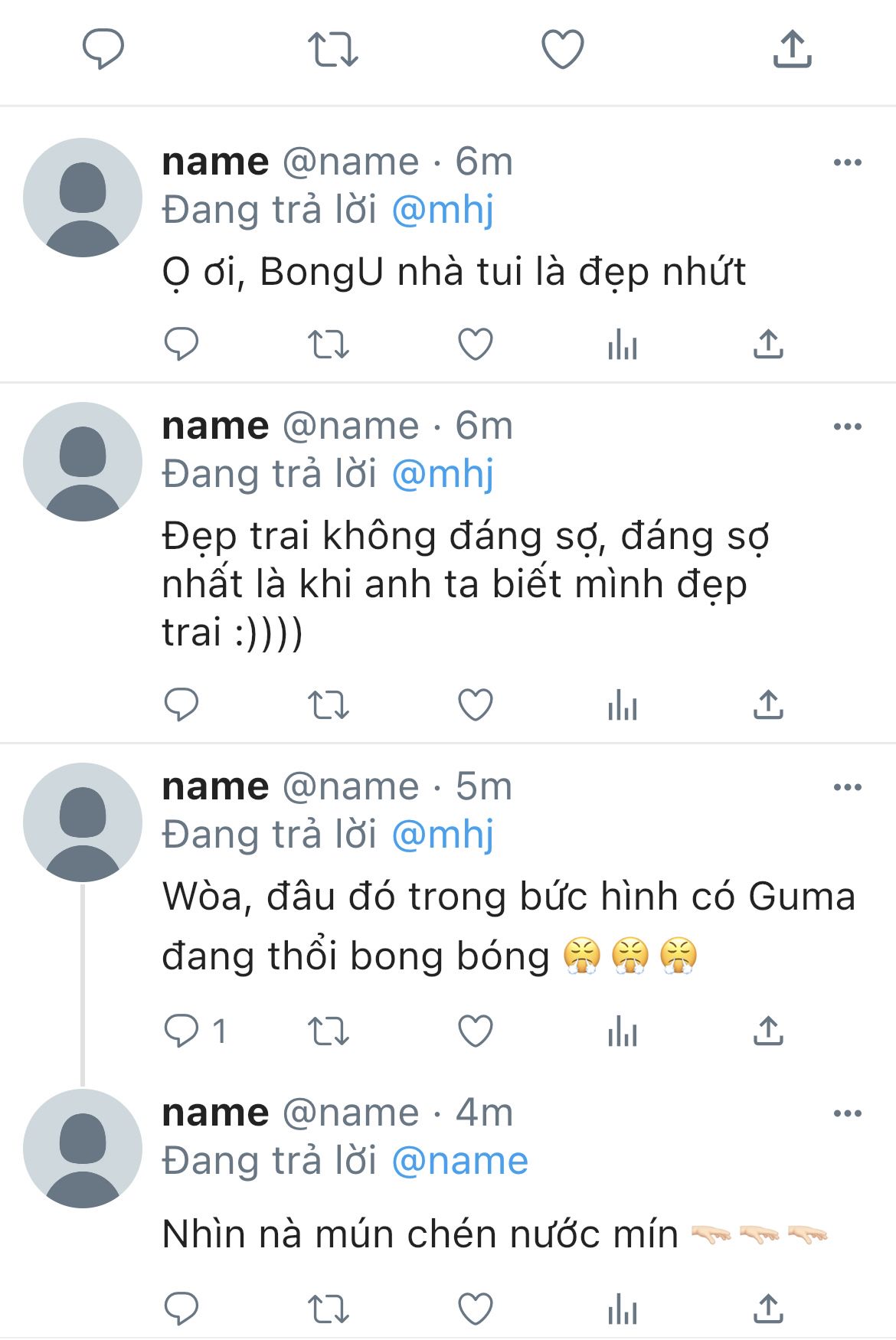This screenshot has height=1340, width=896.
Task: Like the main tweet at top
Action: coord(563,50)
